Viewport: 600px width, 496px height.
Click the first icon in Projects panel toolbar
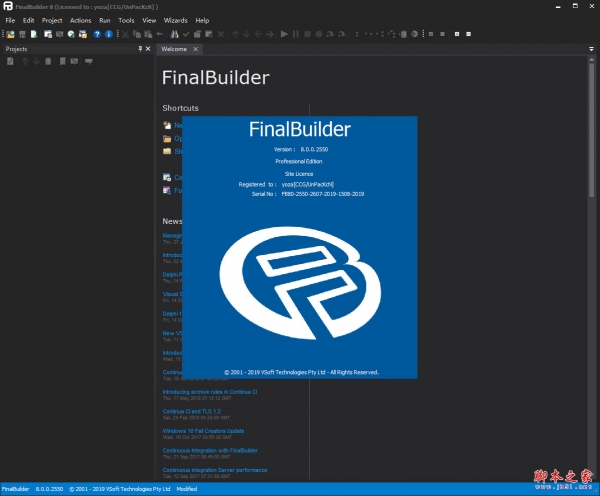coord(10,61)
